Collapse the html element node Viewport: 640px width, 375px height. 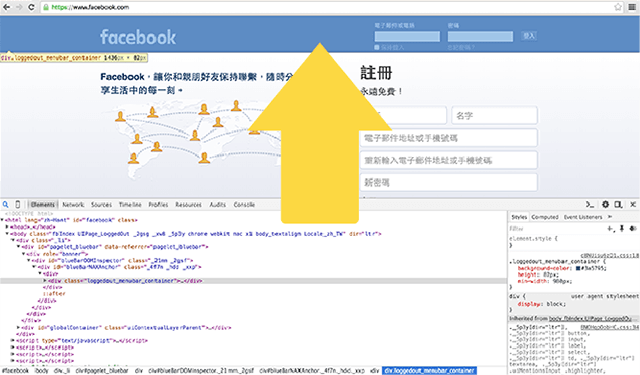point(2,220)
